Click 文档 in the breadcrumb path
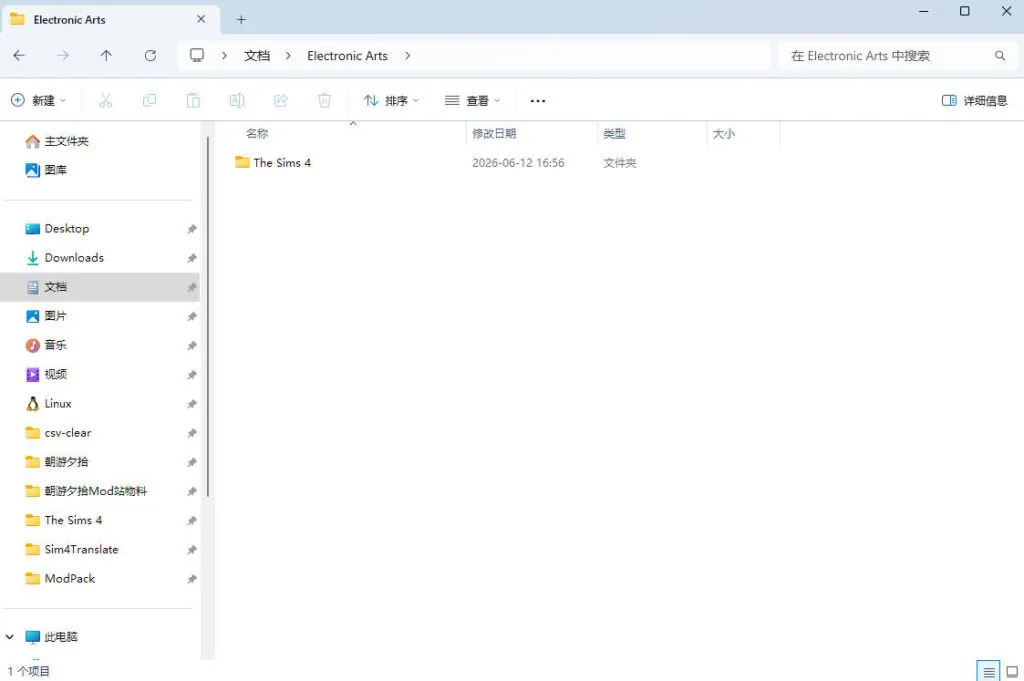This screenshot has width=1024, height=681. pyautogui.click(x=257, y=55)
